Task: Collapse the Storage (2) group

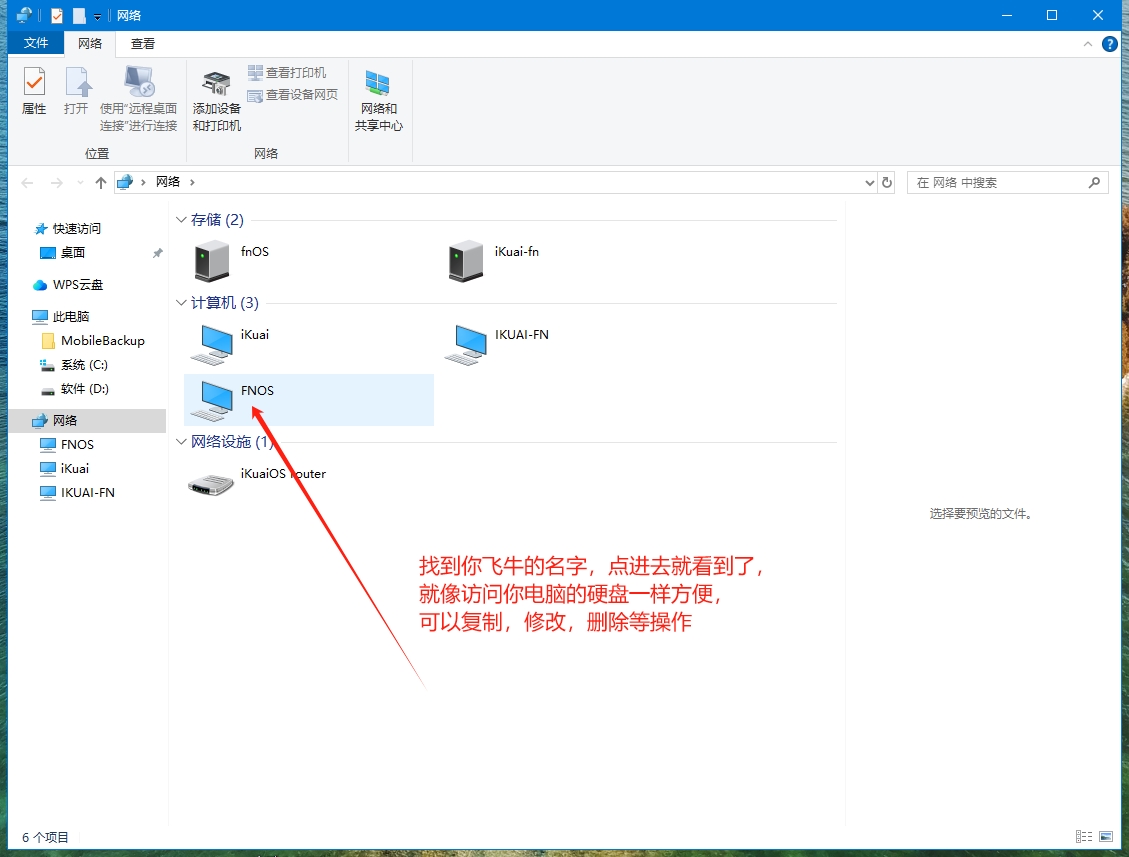Action: pos(181,220)
